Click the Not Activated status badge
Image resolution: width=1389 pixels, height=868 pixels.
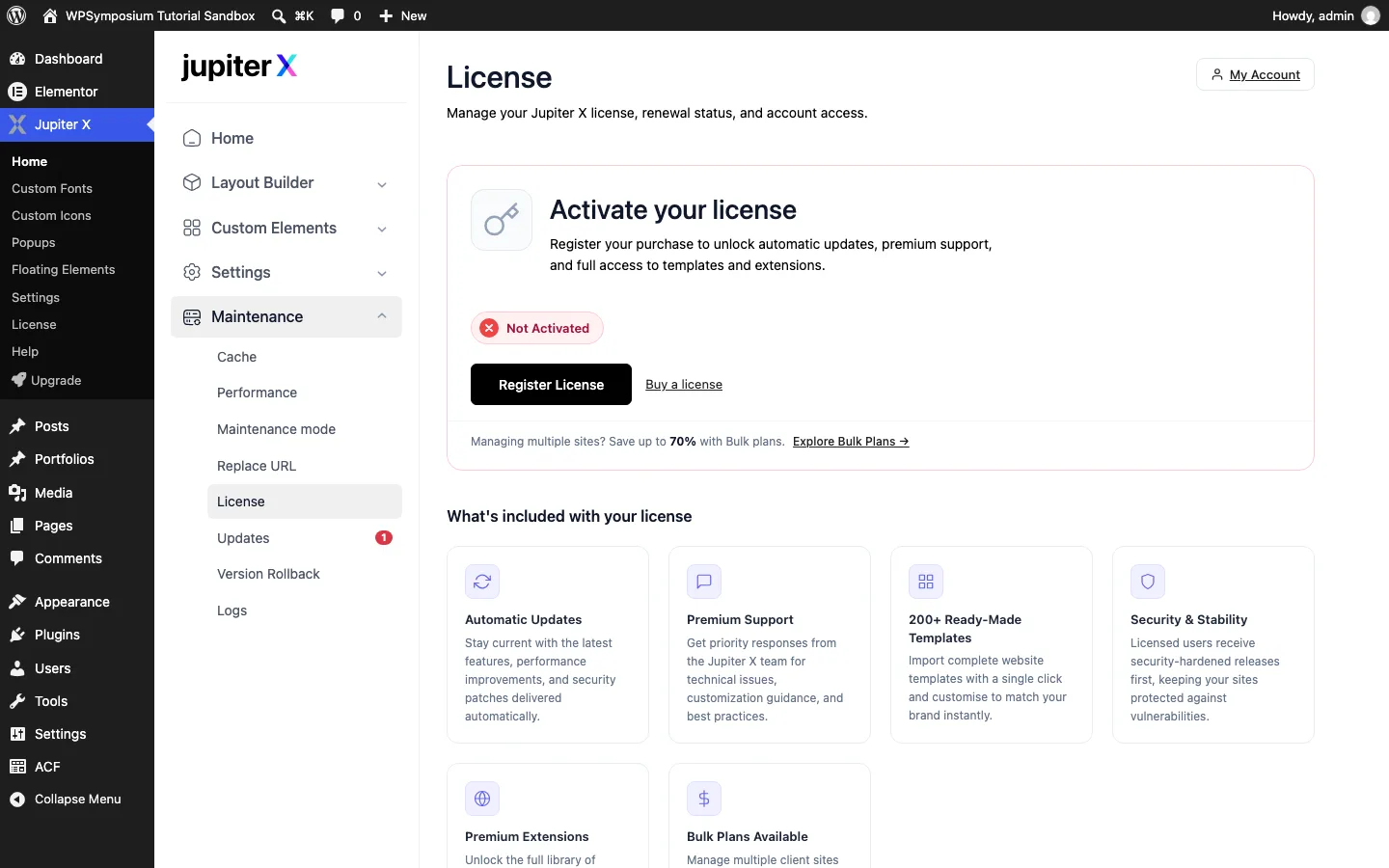tap(537, 328)
